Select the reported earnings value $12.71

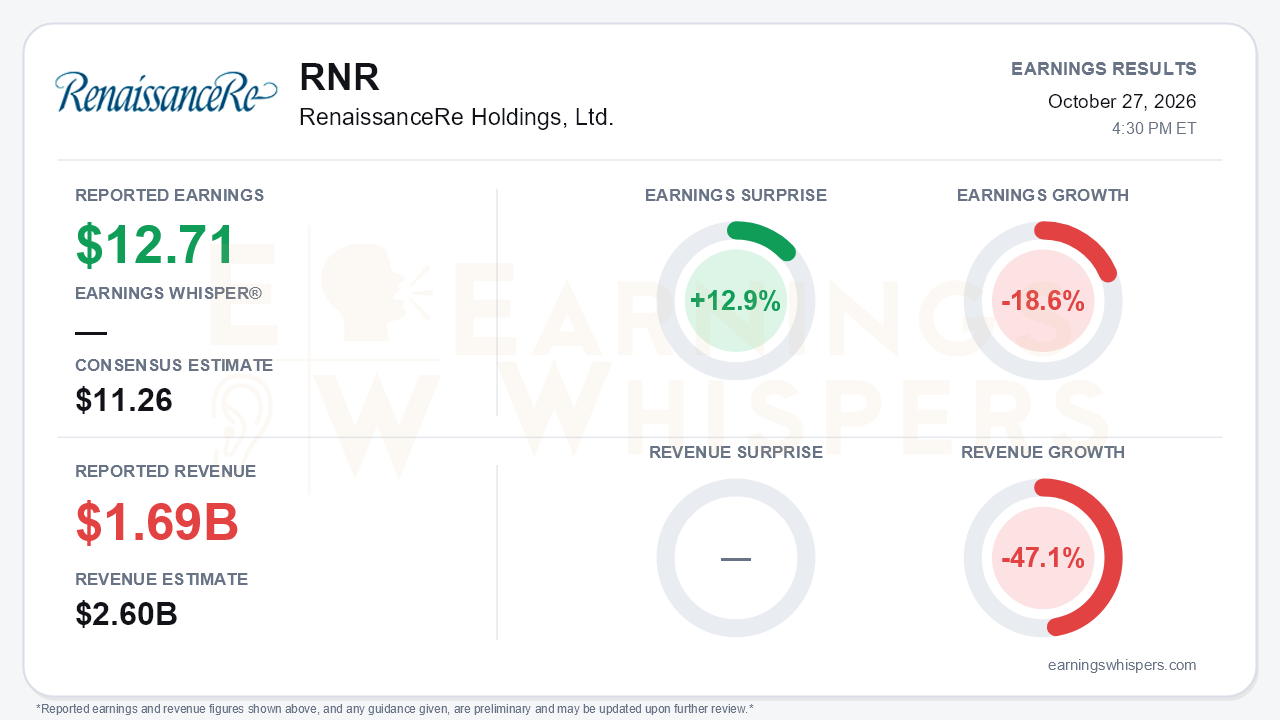tap(155, 245)
